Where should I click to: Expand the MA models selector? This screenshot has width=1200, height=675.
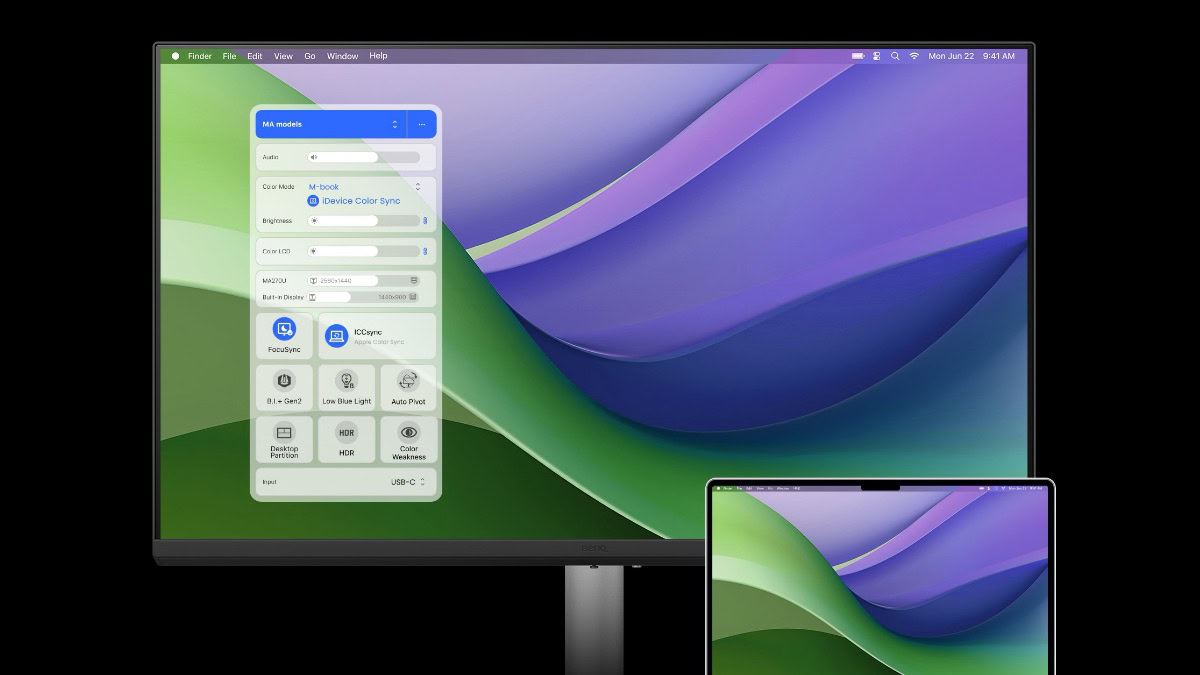330,124
